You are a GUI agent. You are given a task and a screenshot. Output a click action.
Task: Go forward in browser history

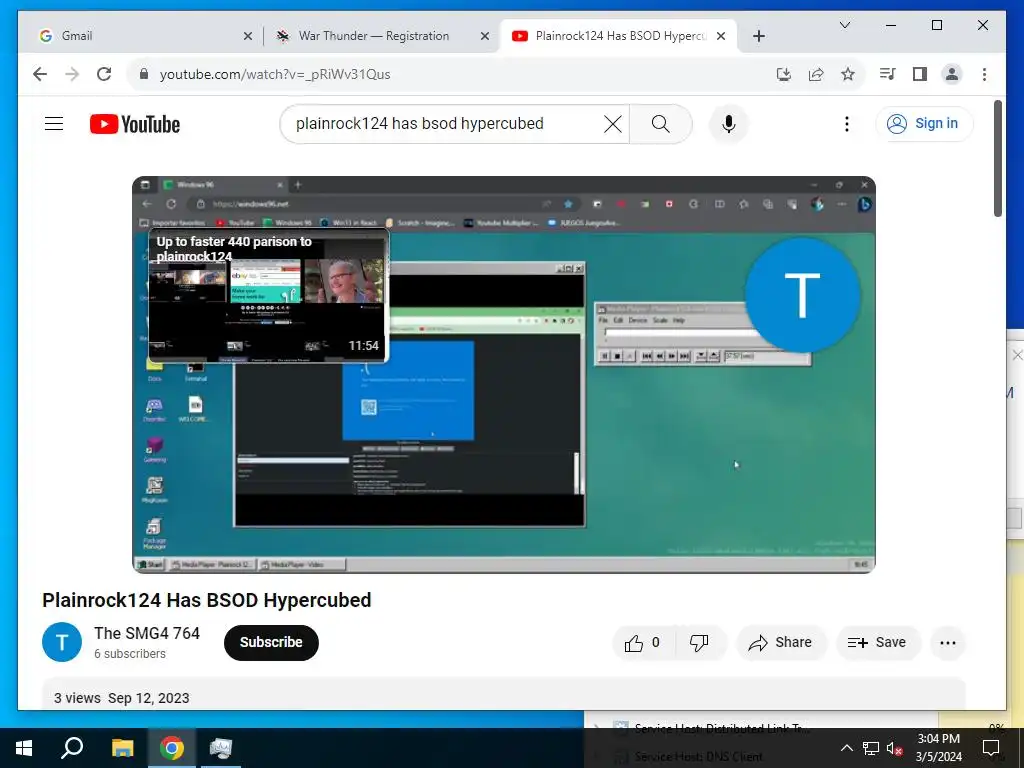coord(72,74)
